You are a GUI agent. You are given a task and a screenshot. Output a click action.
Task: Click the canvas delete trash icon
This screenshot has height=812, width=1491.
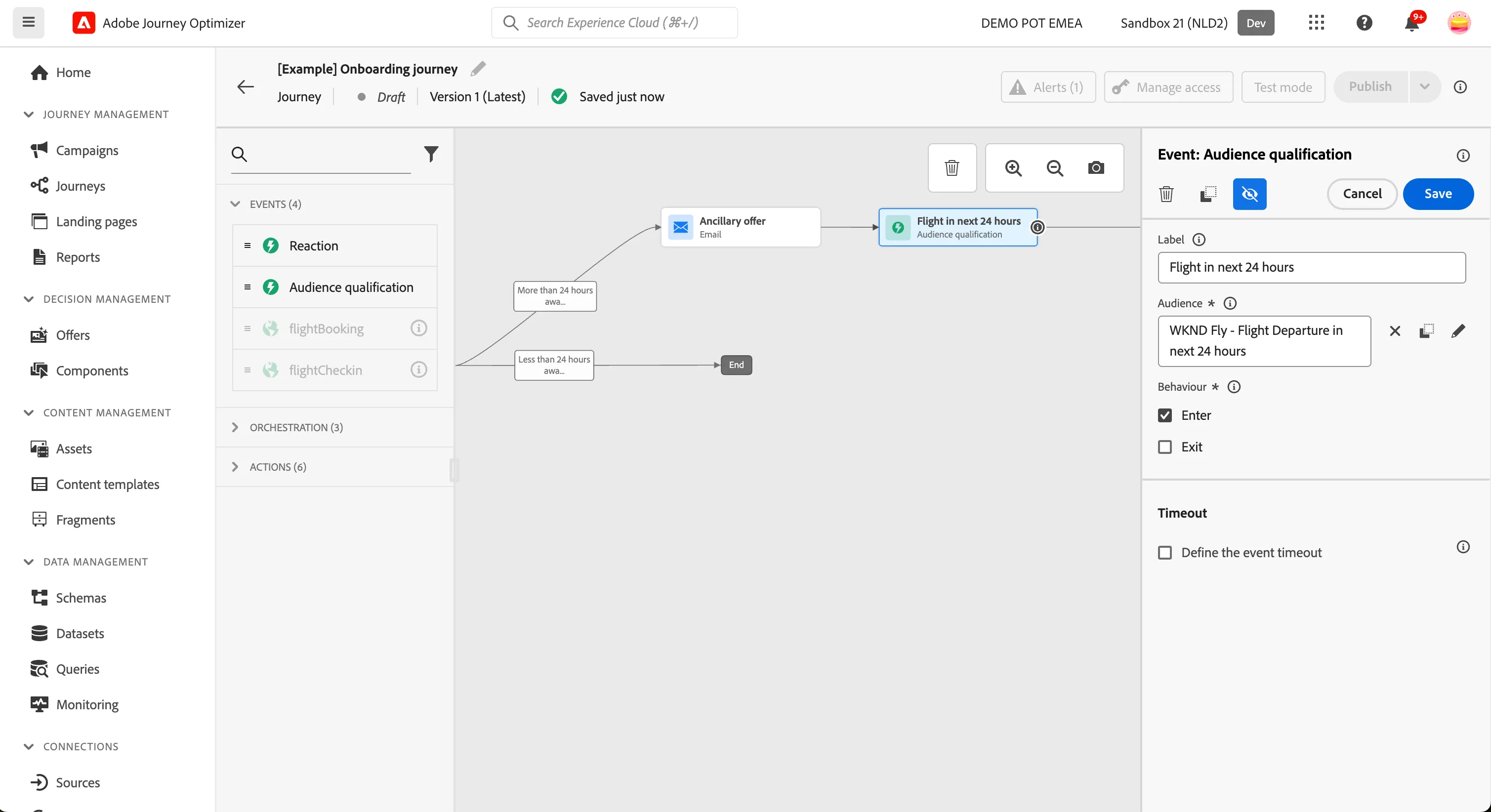click(952, 168)
